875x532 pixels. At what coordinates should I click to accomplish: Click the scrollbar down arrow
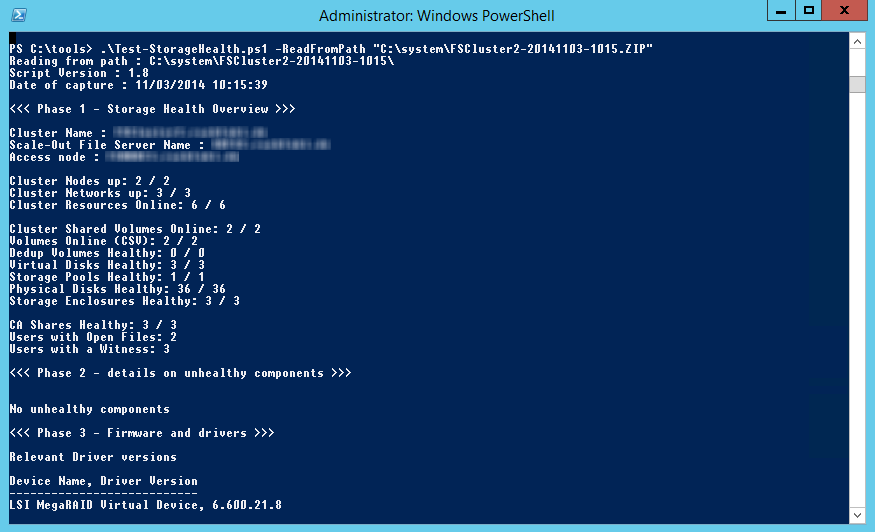[x=858, y=515]
